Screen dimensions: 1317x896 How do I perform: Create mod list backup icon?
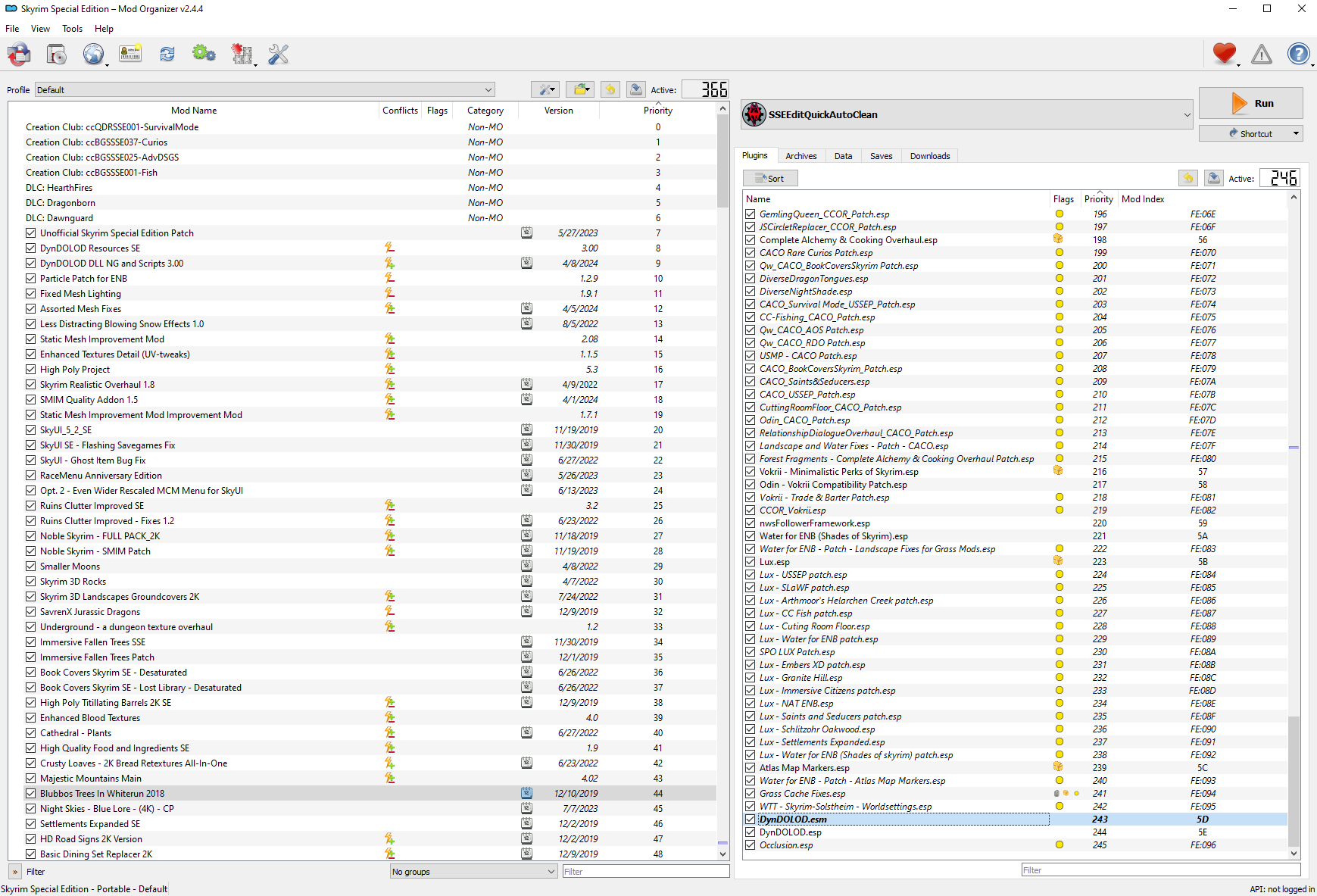tap(636, 89)
